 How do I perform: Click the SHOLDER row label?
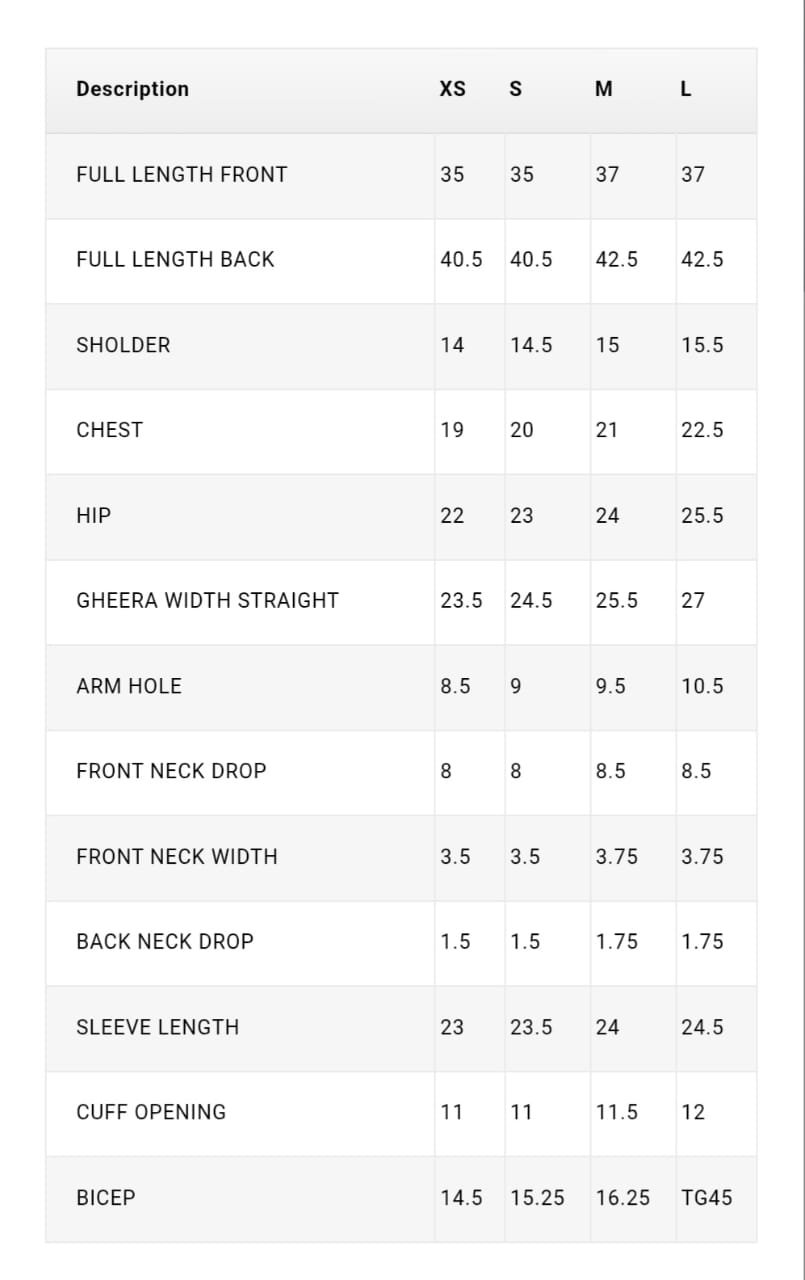tap(123, 345)
